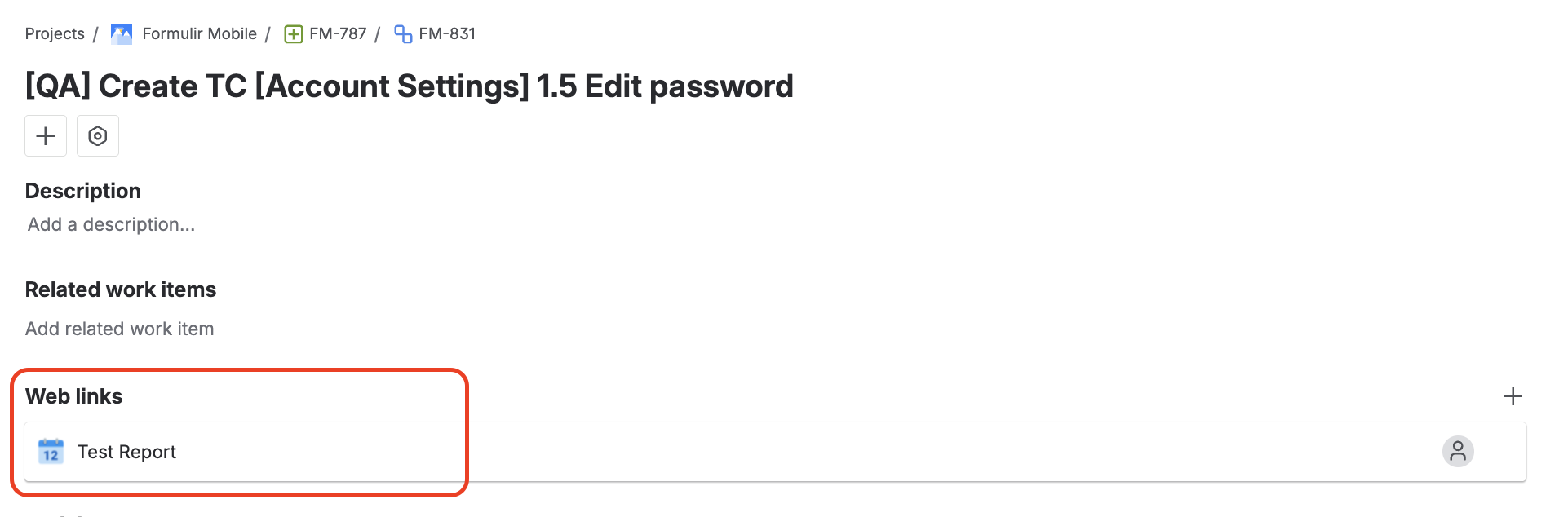
Task: Open the Formulir Mobile breadcrumb link
Action: point(198,33)
